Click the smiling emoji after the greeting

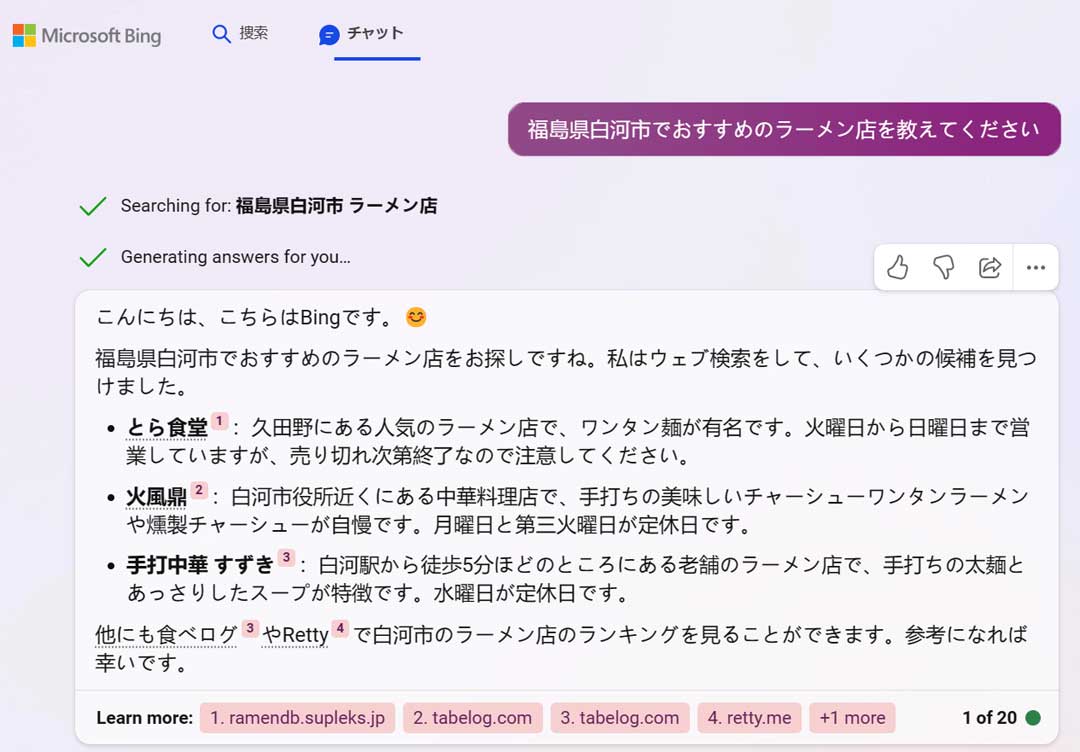click(x=416, y=317)
